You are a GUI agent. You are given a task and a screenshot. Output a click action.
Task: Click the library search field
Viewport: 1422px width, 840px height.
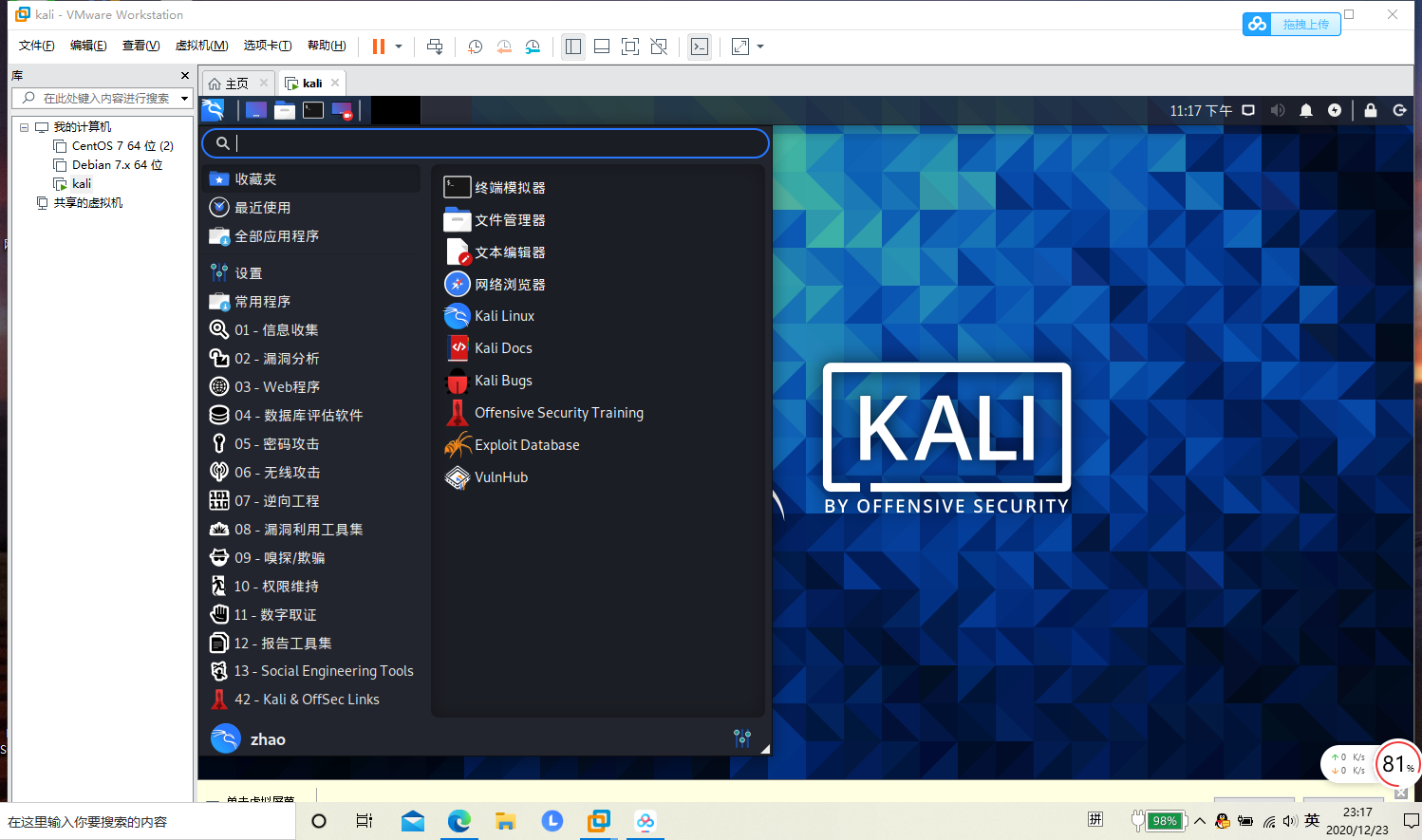click(x=97, y=98)
